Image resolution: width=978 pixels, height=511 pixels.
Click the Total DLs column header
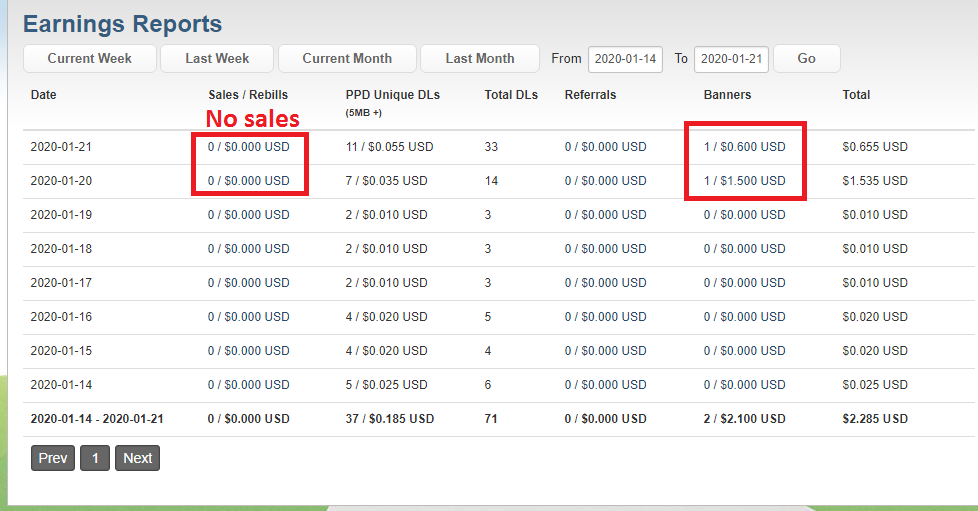[x=511, y=95]
